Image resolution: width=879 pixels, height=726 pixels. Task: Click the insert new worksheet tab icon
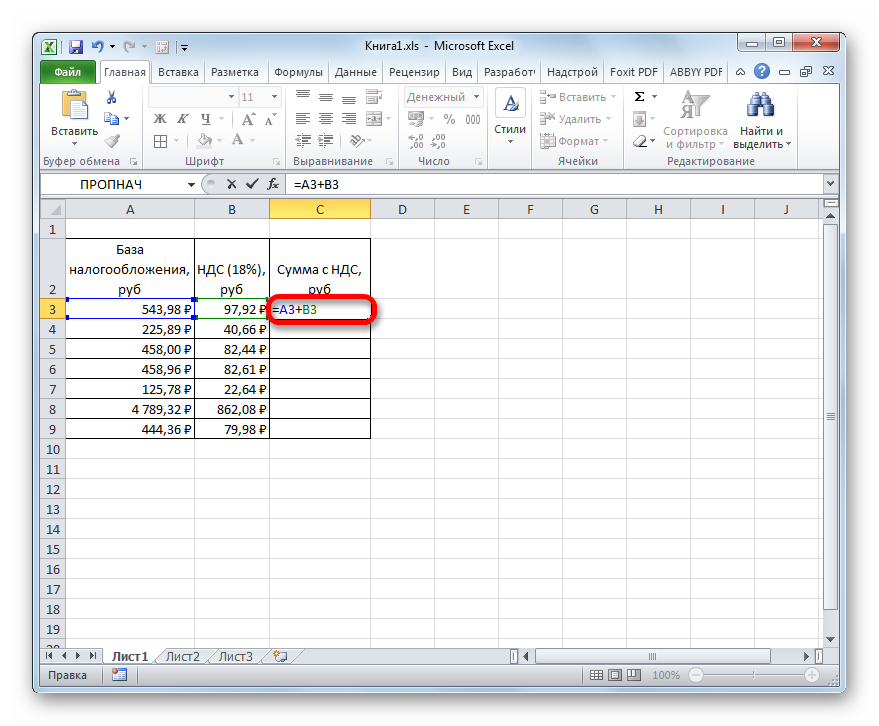(x=281, y=657)
